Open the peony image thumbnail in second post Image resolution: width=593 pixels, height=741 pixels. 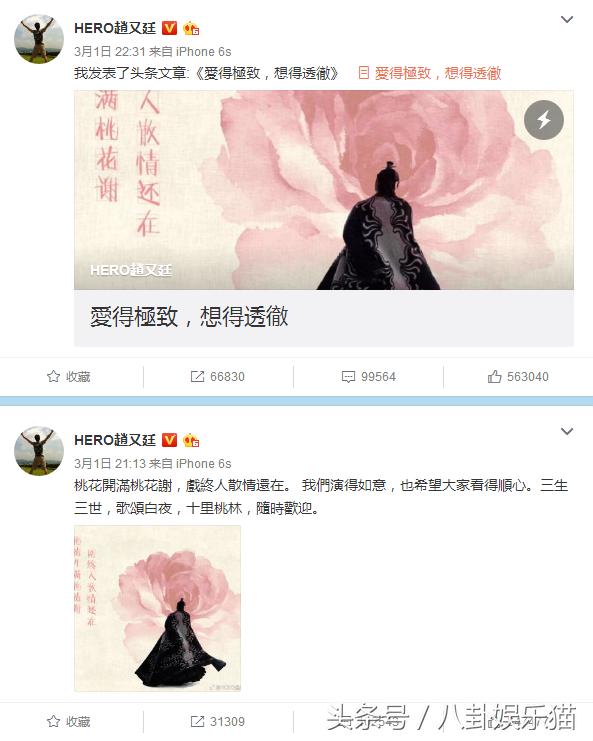(157, 608)
